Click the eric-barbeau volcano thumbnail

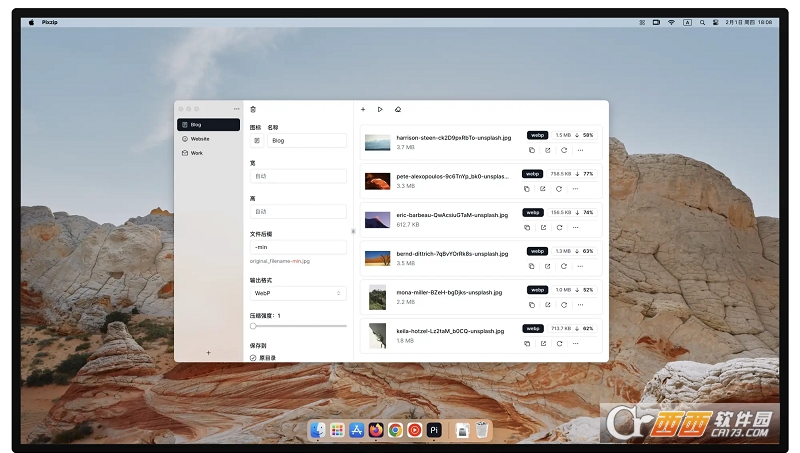(x=378, y=220)
